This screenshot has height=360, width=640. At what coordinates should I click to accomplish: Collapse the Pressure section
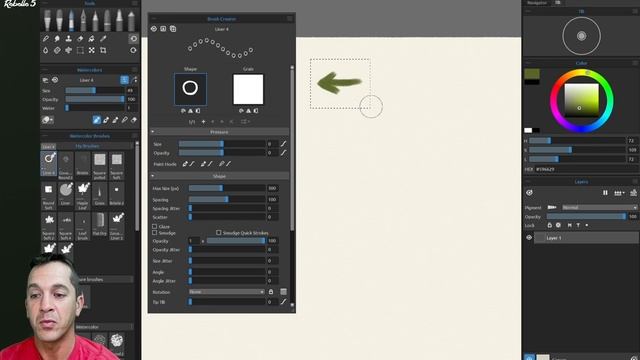(153, 132)
